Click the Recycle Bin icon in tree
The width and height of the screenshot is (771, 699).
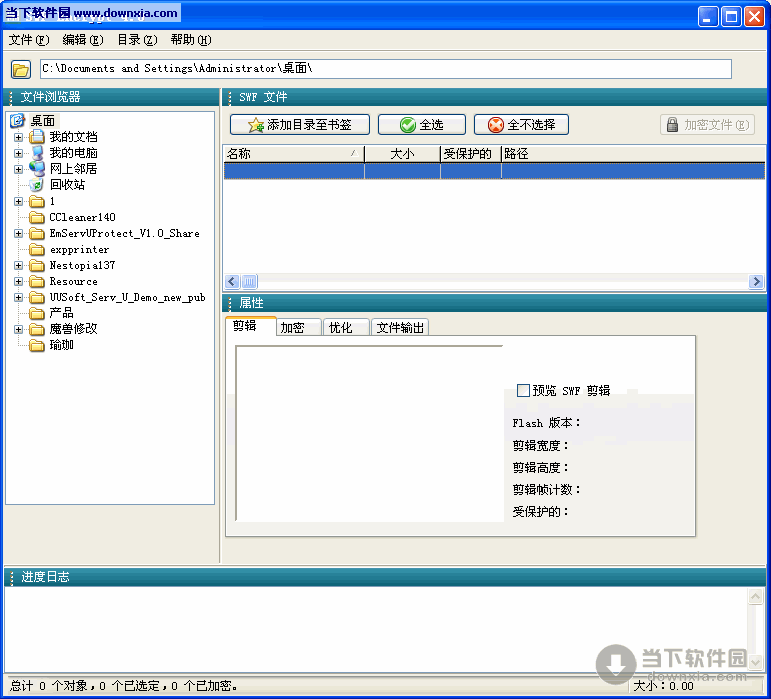click(37, 185)
